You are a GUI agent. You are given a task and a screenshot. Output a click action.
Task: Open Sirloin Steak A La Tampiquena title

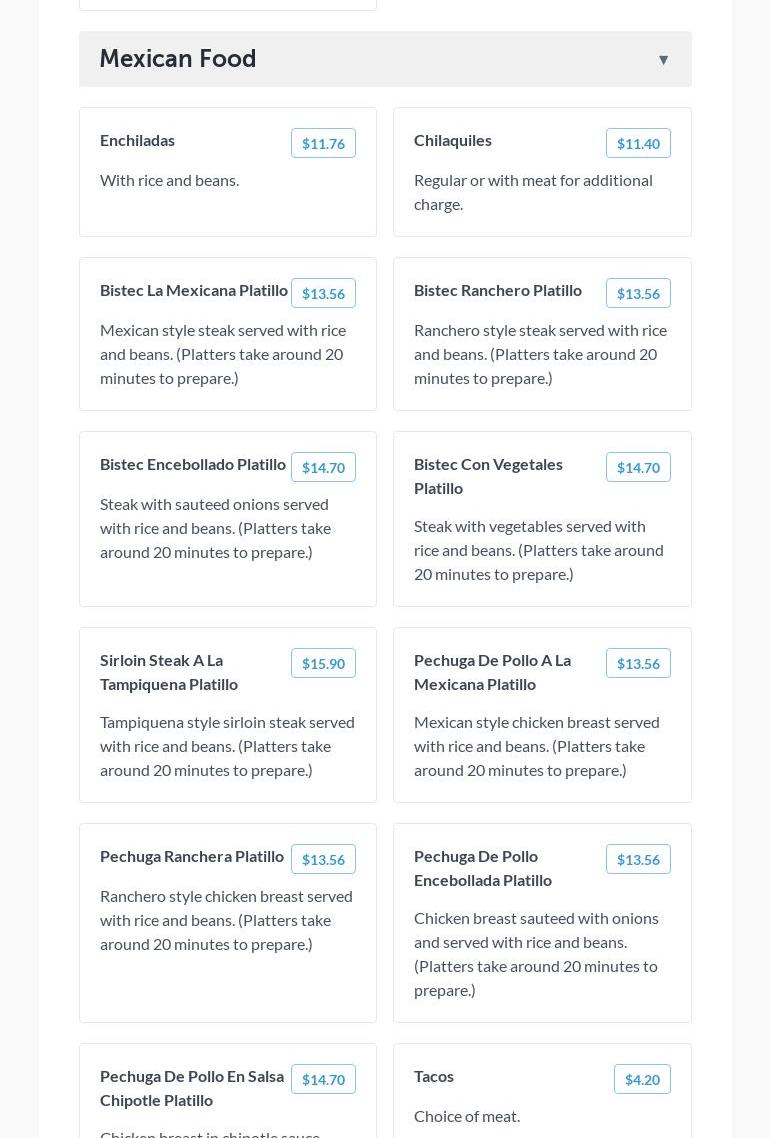(x=169, y=672)
